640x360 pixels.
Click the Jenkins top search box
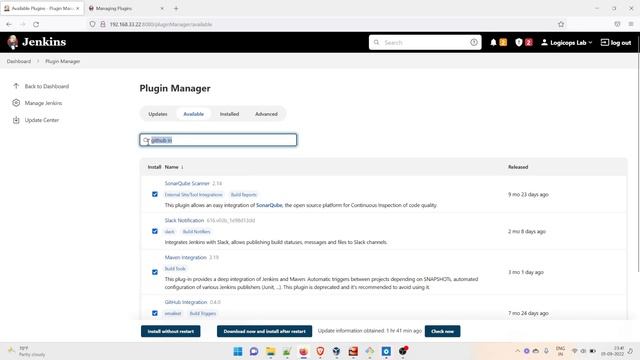[425, 42]
